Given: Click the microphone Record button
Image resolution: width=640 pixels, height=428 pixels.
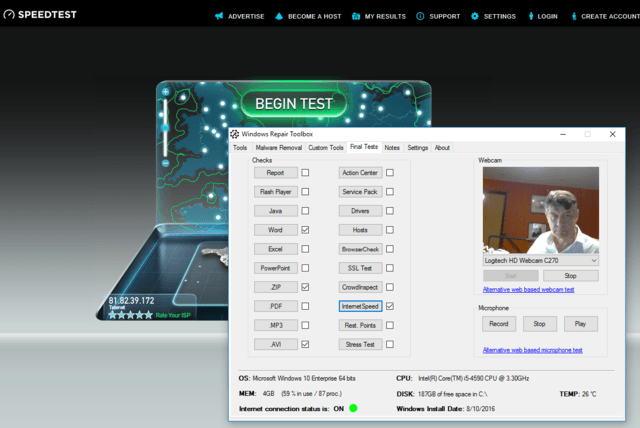Looking at the screenshot, I should 499,324.
